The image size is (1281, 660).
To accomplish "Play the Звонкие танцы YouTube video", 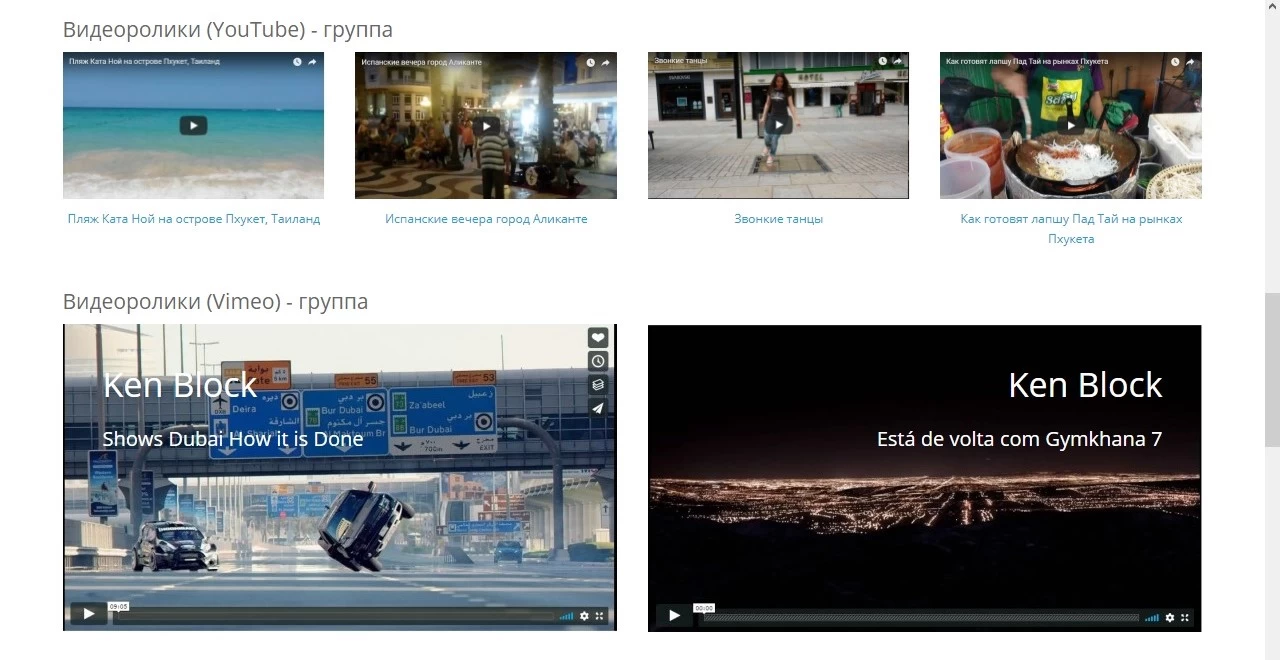I will pos(778,125).
